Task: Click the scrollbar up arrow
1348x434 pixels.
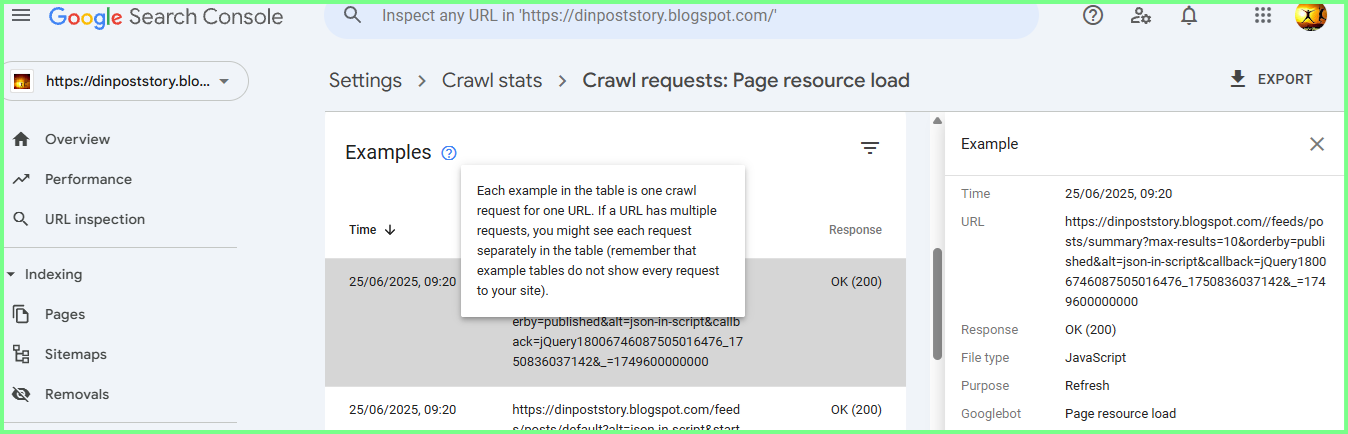Action: 937,122
